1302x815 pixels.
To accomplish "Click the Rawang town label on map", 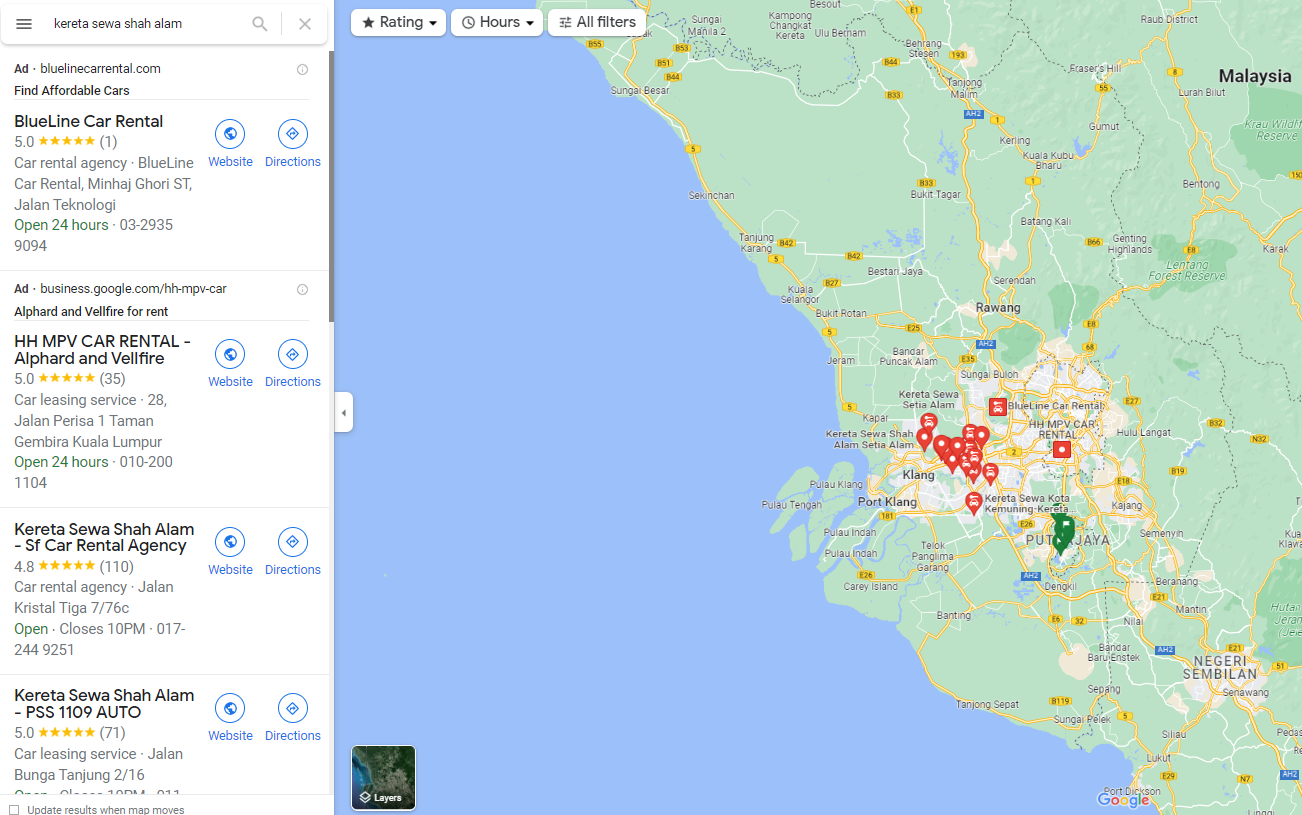I will click(x=998, y=308).
